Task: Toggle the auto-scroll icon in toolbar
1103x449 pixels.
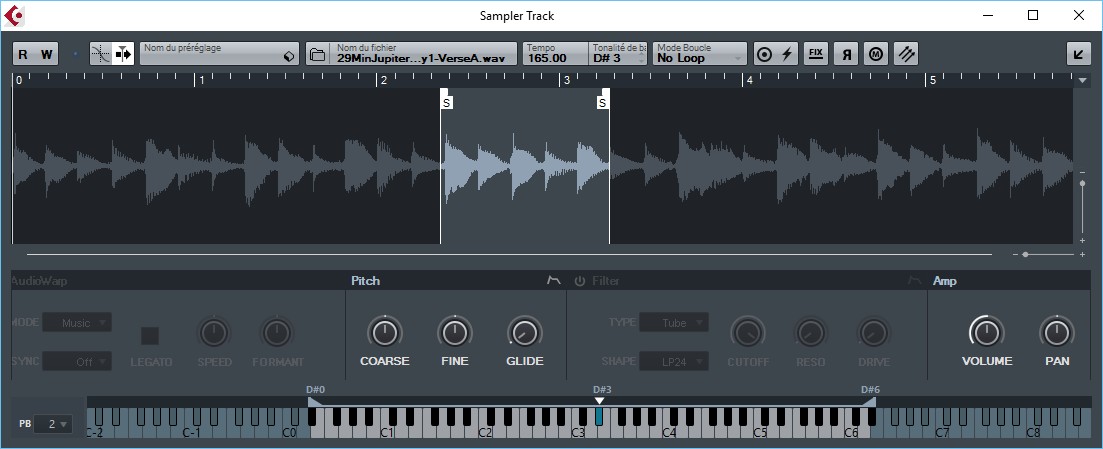Action: pyautogui.click(x=124, y=54)
